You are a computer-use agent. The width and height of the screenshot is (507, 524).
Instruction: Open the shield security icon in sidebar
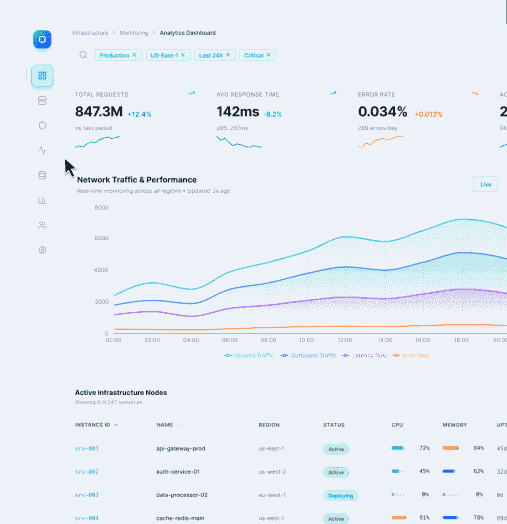coord(42,126)
